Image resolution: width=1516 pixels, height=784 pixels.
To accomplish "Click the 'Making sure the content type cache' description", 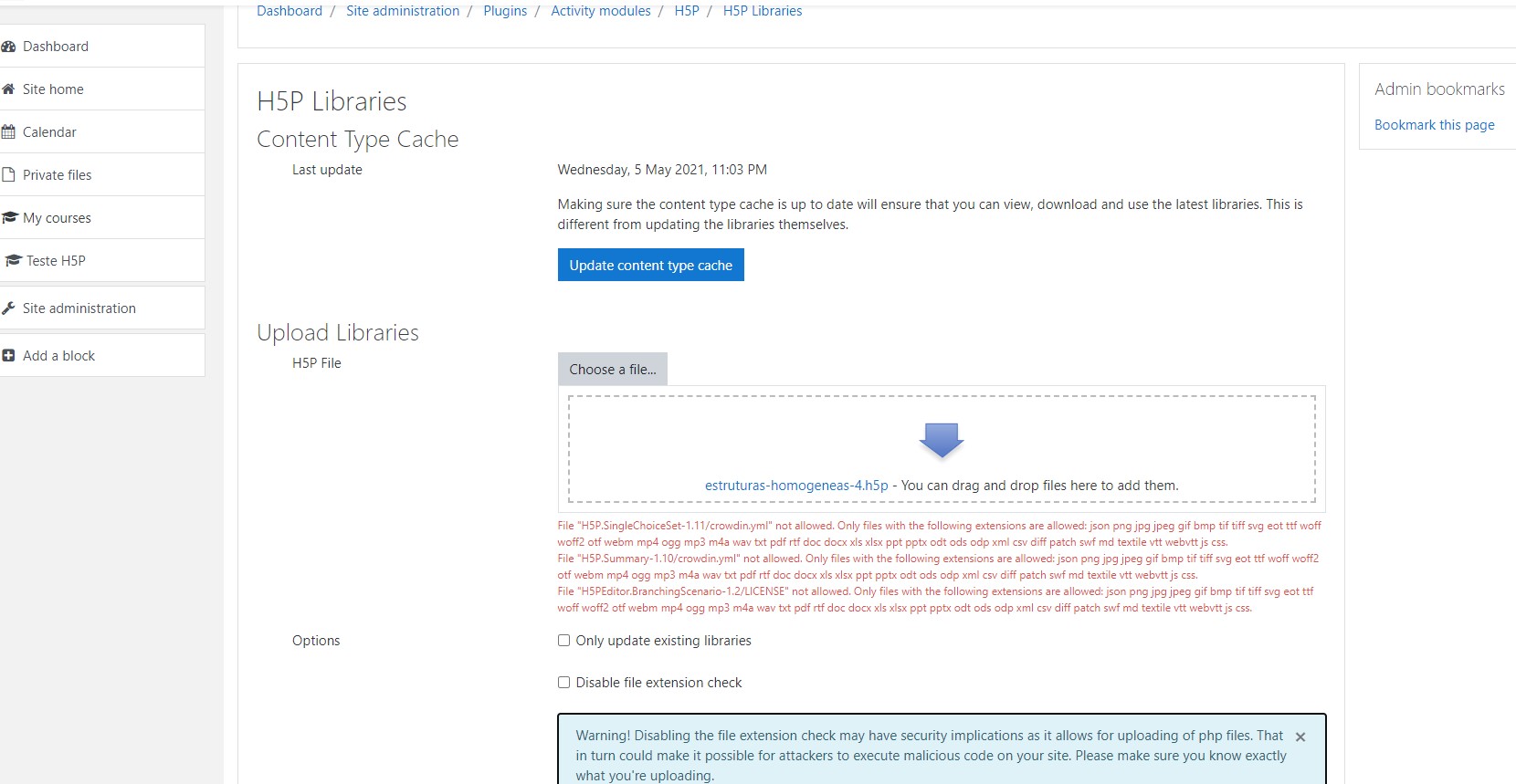I will (x=931, y=214).
